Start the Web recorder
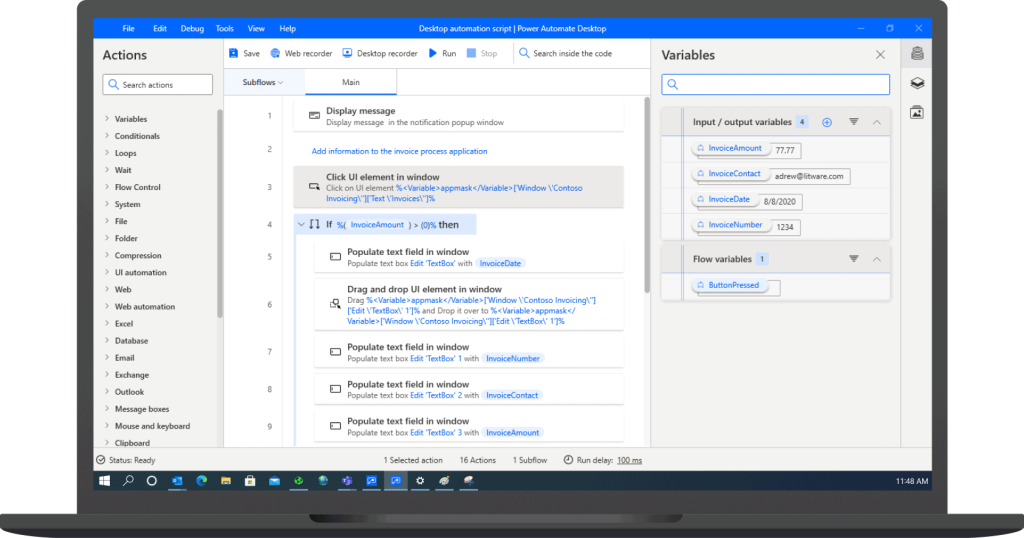The width and height of the screenshot is (1024, 538). [x=301, y=54]
